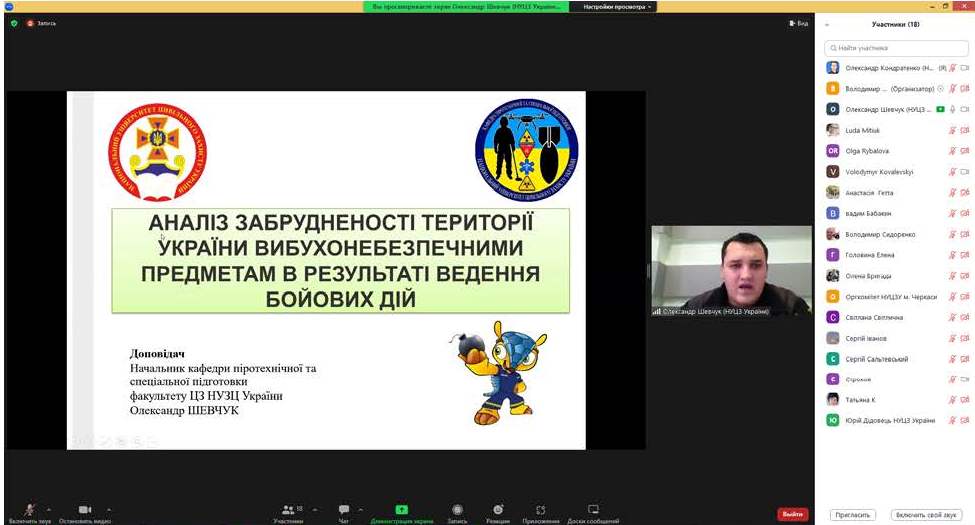
Task: Click the Пригласить invite button
Action: click(x=853, y=515)
